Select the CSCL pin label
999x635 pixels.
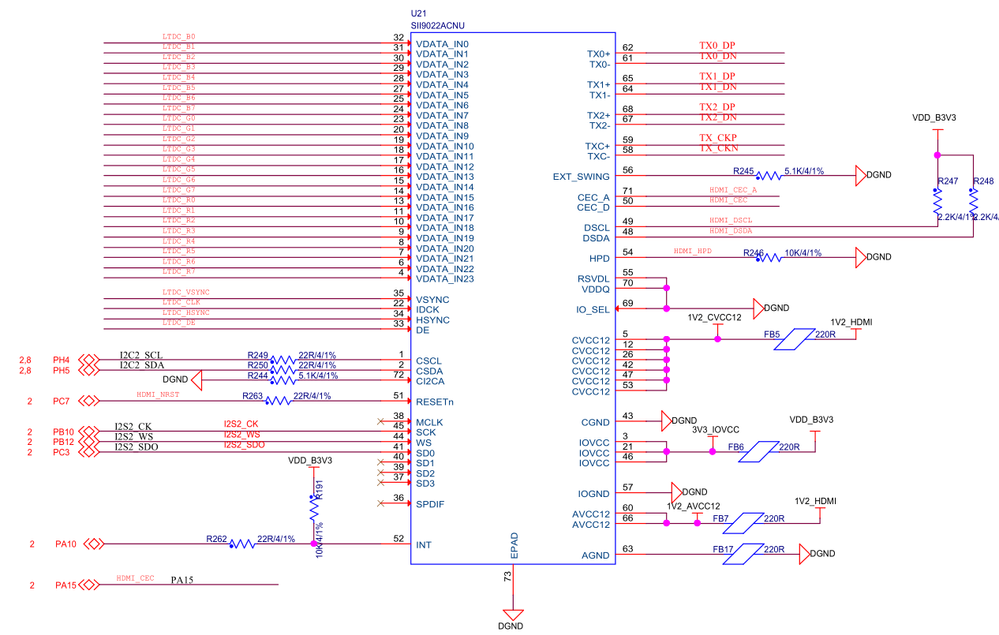click(429, 361)
